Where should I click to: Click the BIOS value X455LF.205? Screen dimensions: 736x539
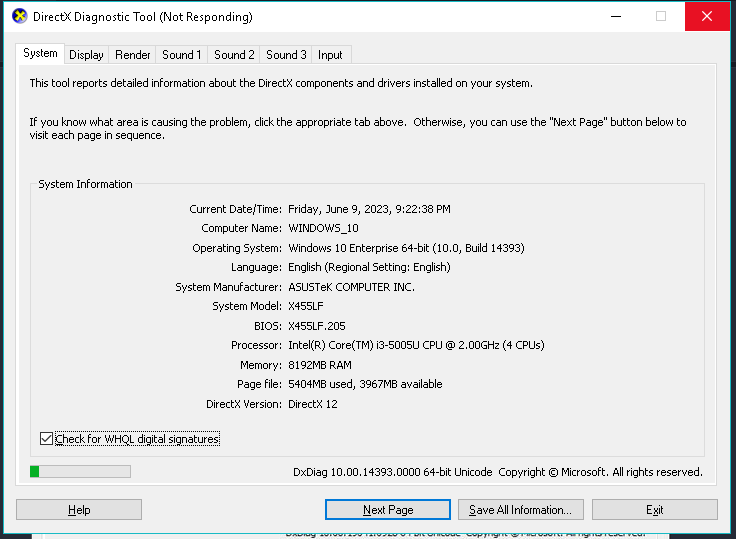(317, 326)
